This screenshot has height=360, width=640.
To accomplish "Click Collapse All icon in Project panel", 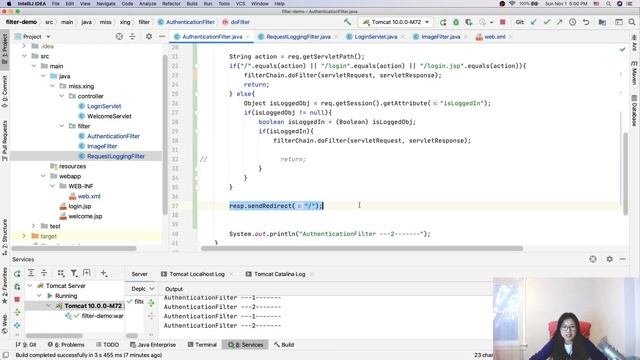I will (132, 36).
